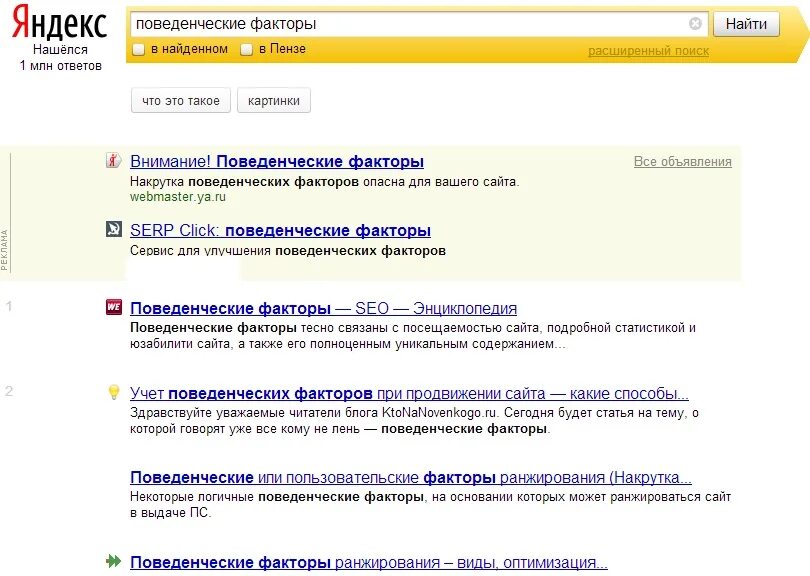This screenshot has height=576, width=810.
Task: Click the 'Нашёлся 1 млн ответов' text
Action: pyautogui.click(x=60, y=57)
